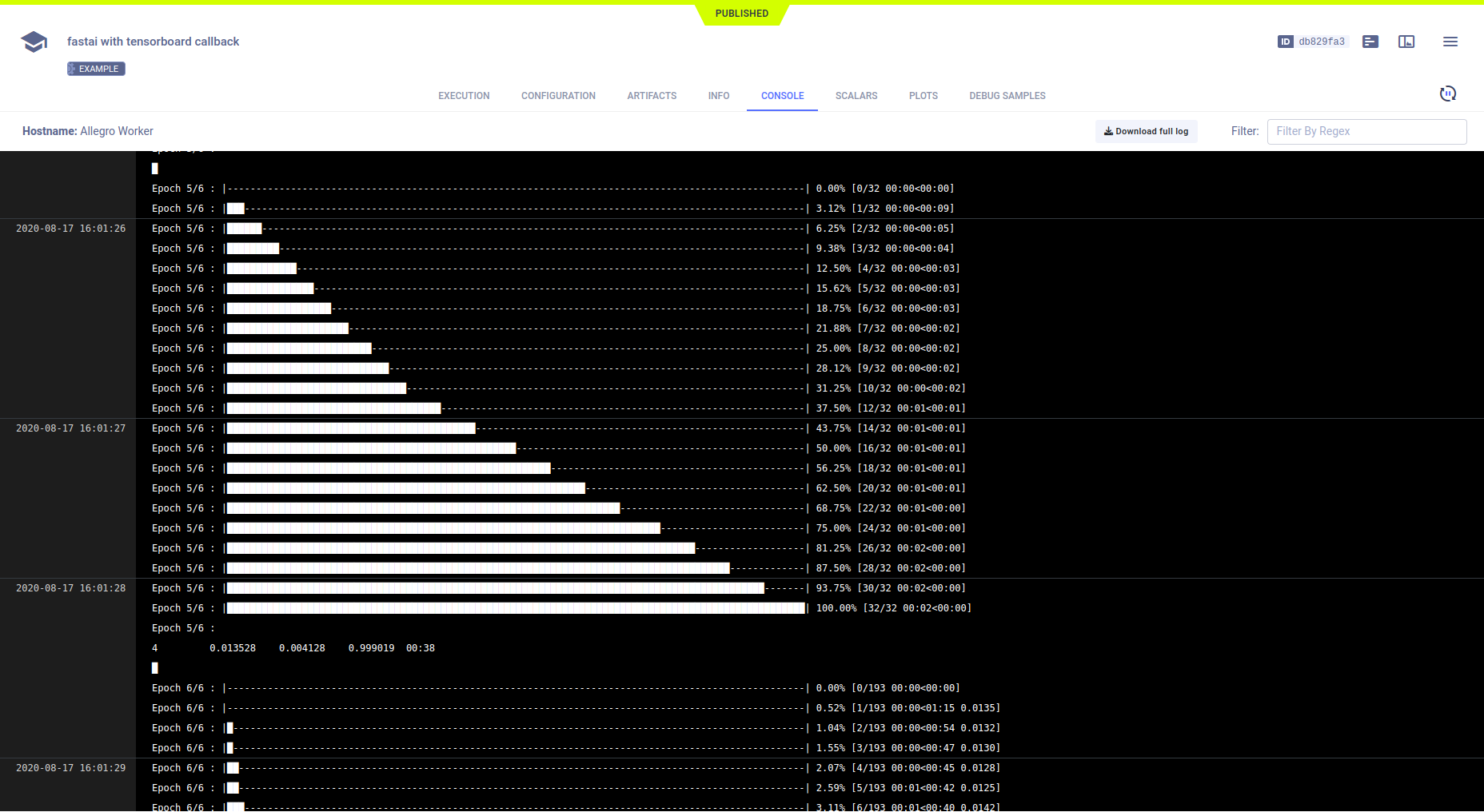Screen dimensions: 1484x812
Task: View the DEBUG SAMPLES tab
Action: [1007, 96]
